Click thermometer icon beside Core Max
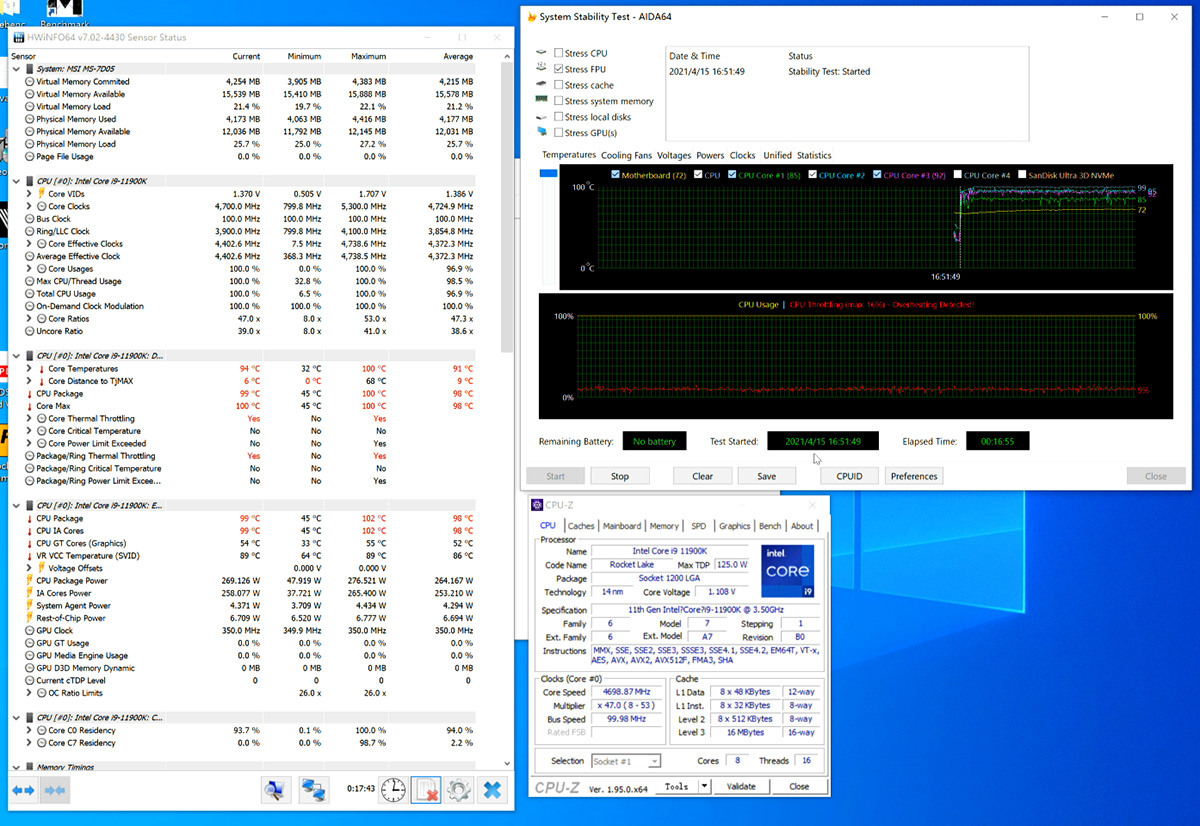The width and height of the screenshot is (1200, 826). pyautogui.click(x=30, y=406)
